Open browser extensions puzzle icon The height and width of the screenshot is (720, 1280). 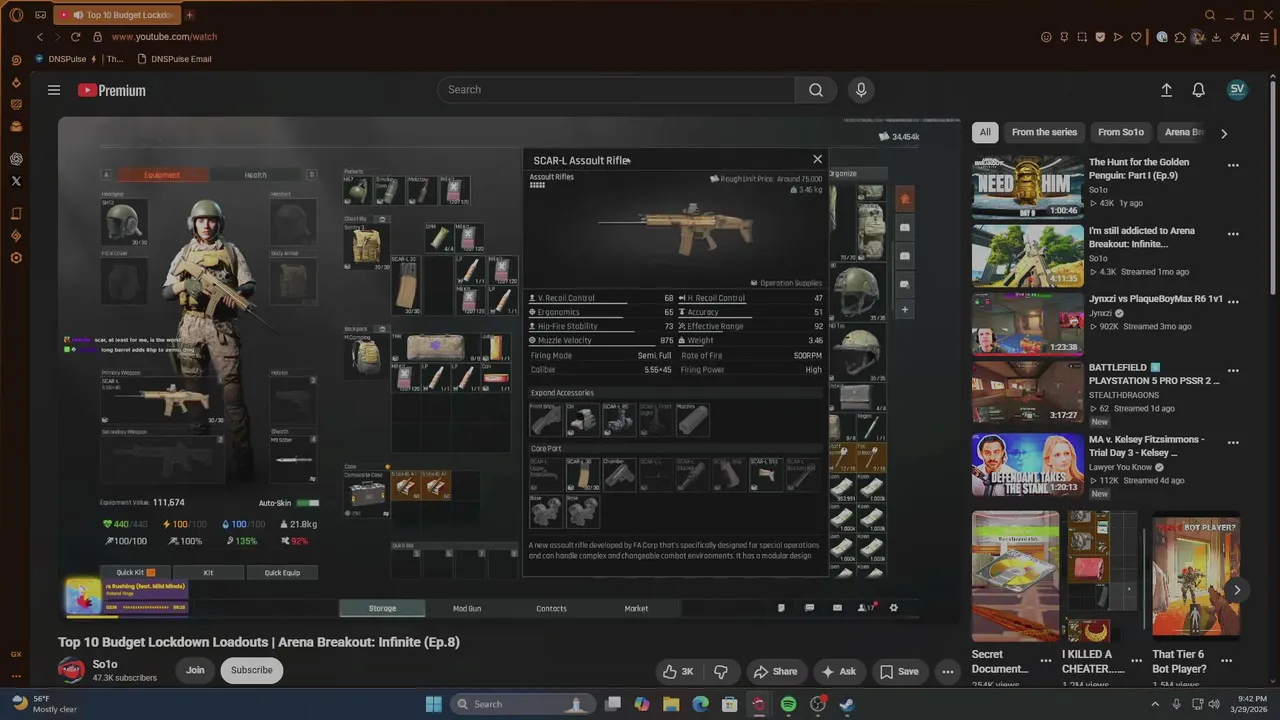point(1180,37)
